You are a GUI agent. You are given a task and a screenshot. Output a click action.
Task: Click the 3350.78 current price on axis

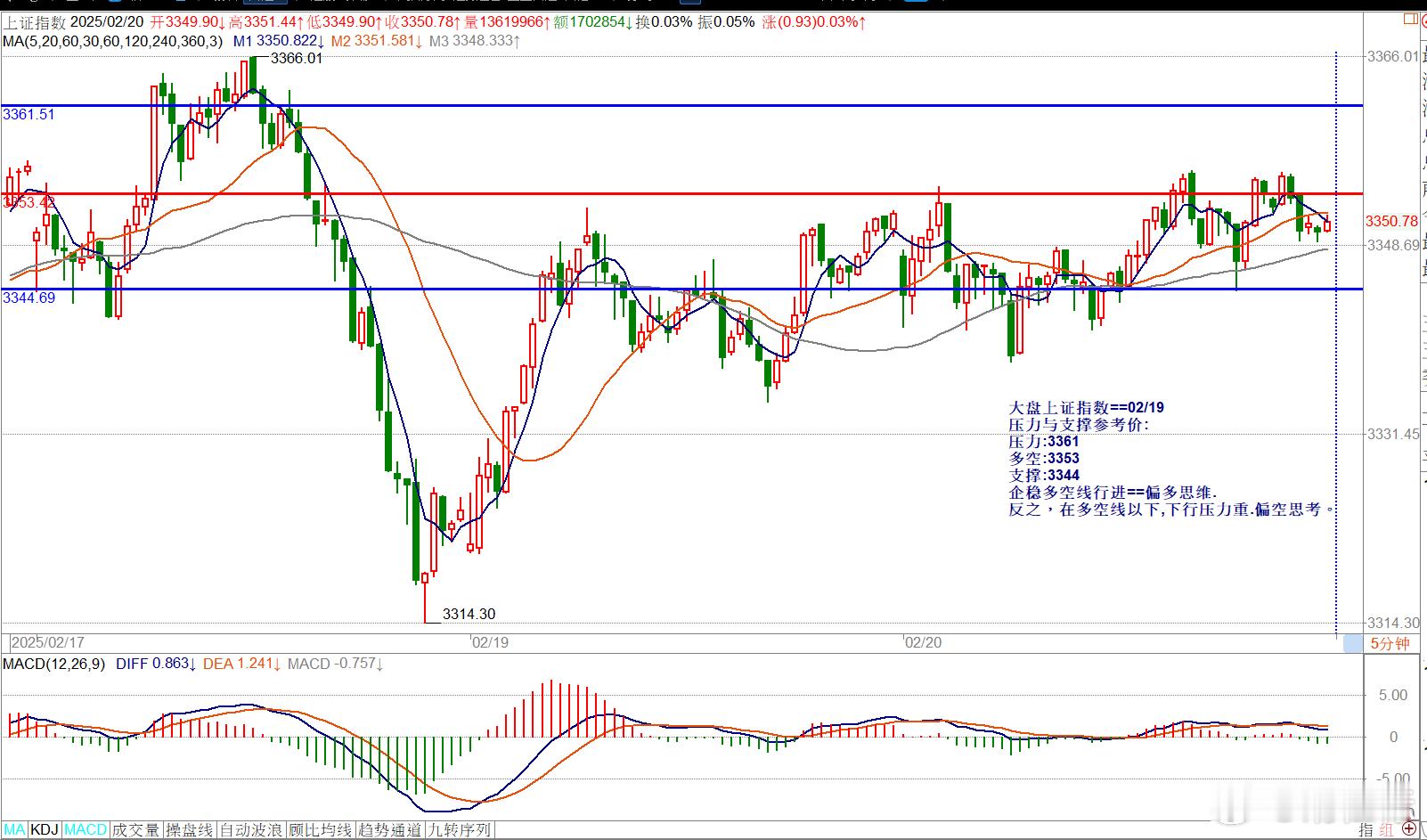tap(1391, 222)
